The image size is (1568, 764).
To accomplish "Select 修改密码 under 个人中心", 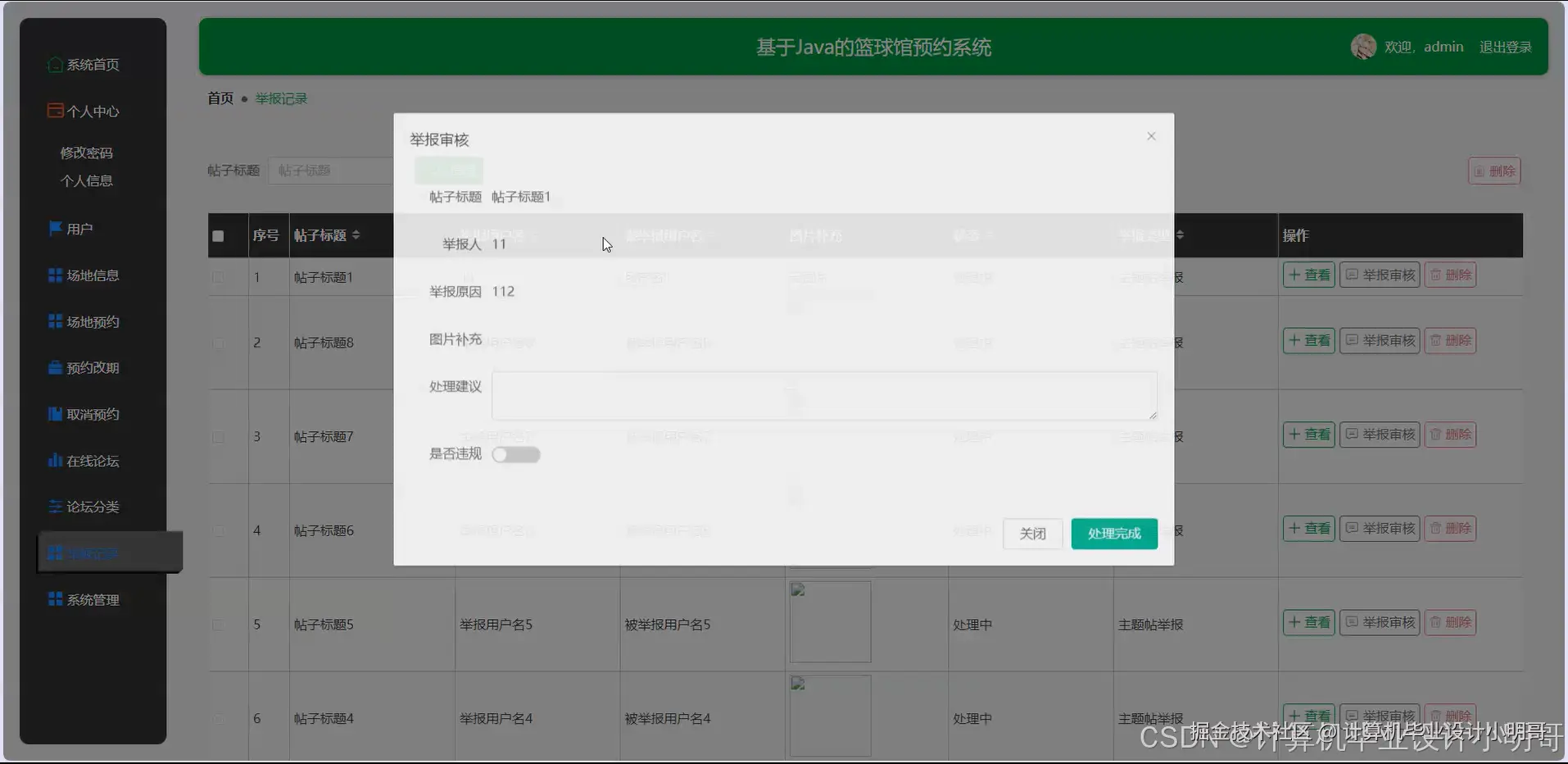I will pyautogui.click(x=88, y=152).
